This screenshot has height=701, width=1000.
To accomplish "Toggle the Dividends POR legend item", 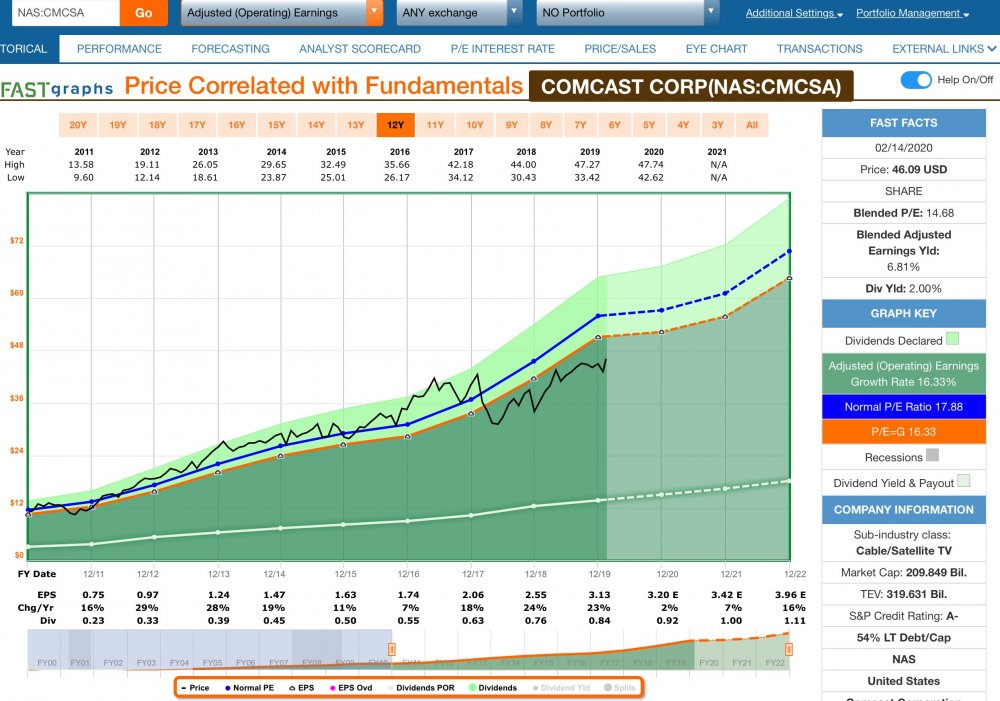I will (421, 688).
